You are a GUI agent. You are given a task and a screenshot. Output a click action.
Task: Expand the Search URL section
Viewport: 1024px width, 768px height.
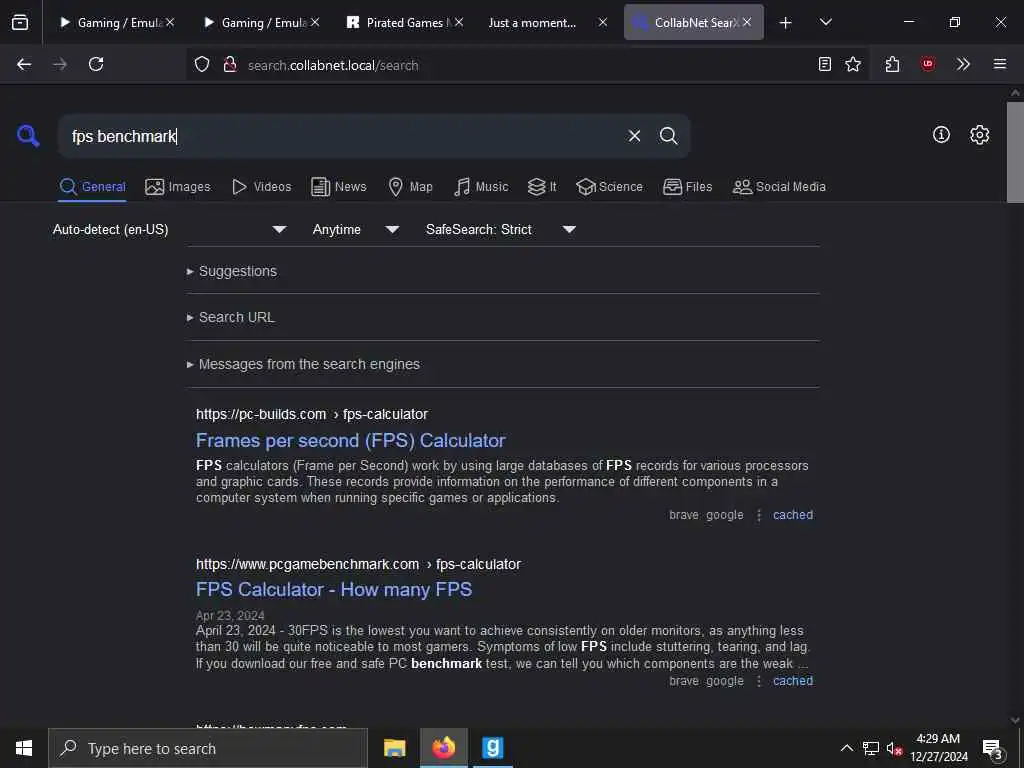click(231, 317)
